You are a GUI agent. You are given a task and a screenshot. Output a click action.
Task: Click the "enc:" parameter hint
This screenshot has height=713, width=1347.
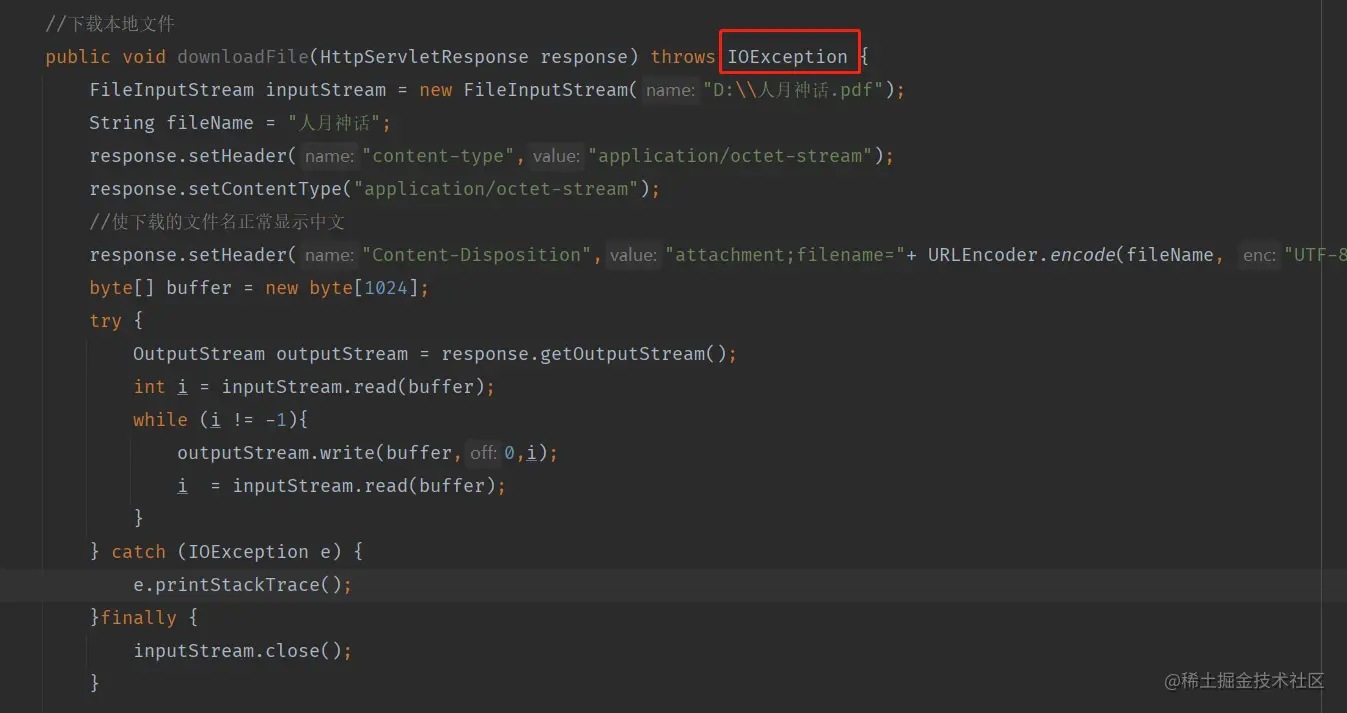tap(1259, 256)
